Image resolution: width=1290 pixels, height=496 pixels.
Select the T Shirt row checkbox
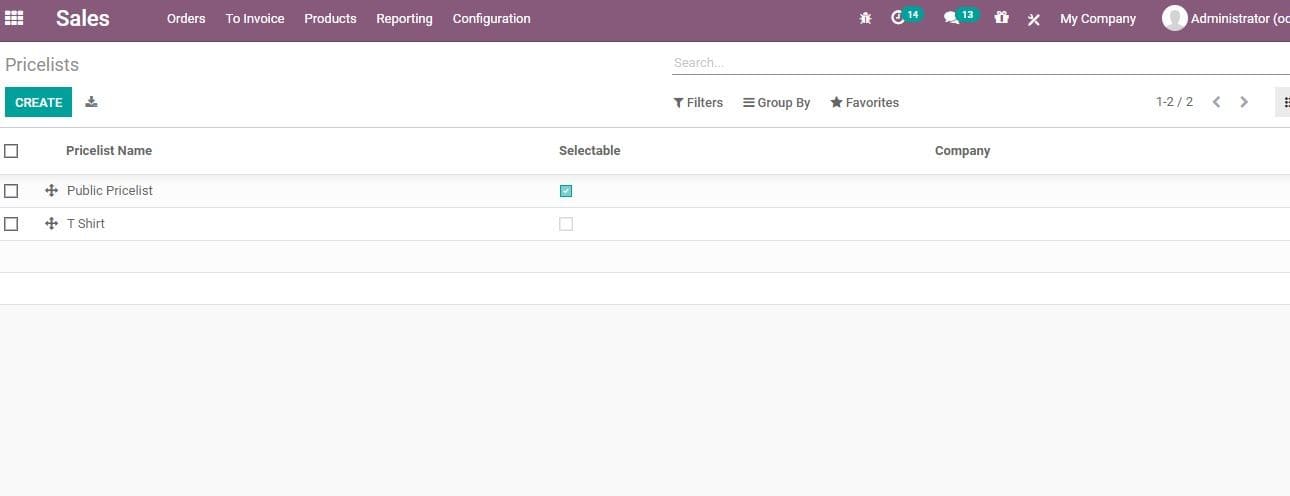[x=11, y=224]
